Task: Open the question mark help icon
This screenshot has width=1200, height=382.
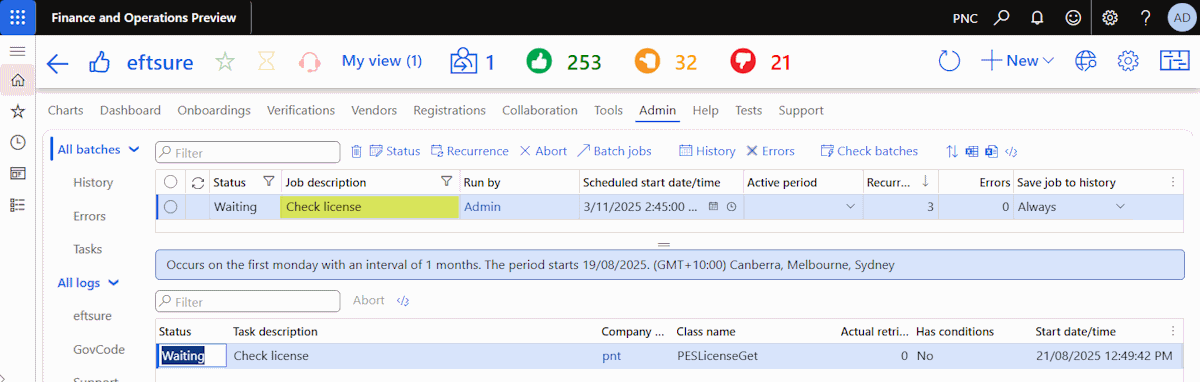Action: coord(1145,18)
